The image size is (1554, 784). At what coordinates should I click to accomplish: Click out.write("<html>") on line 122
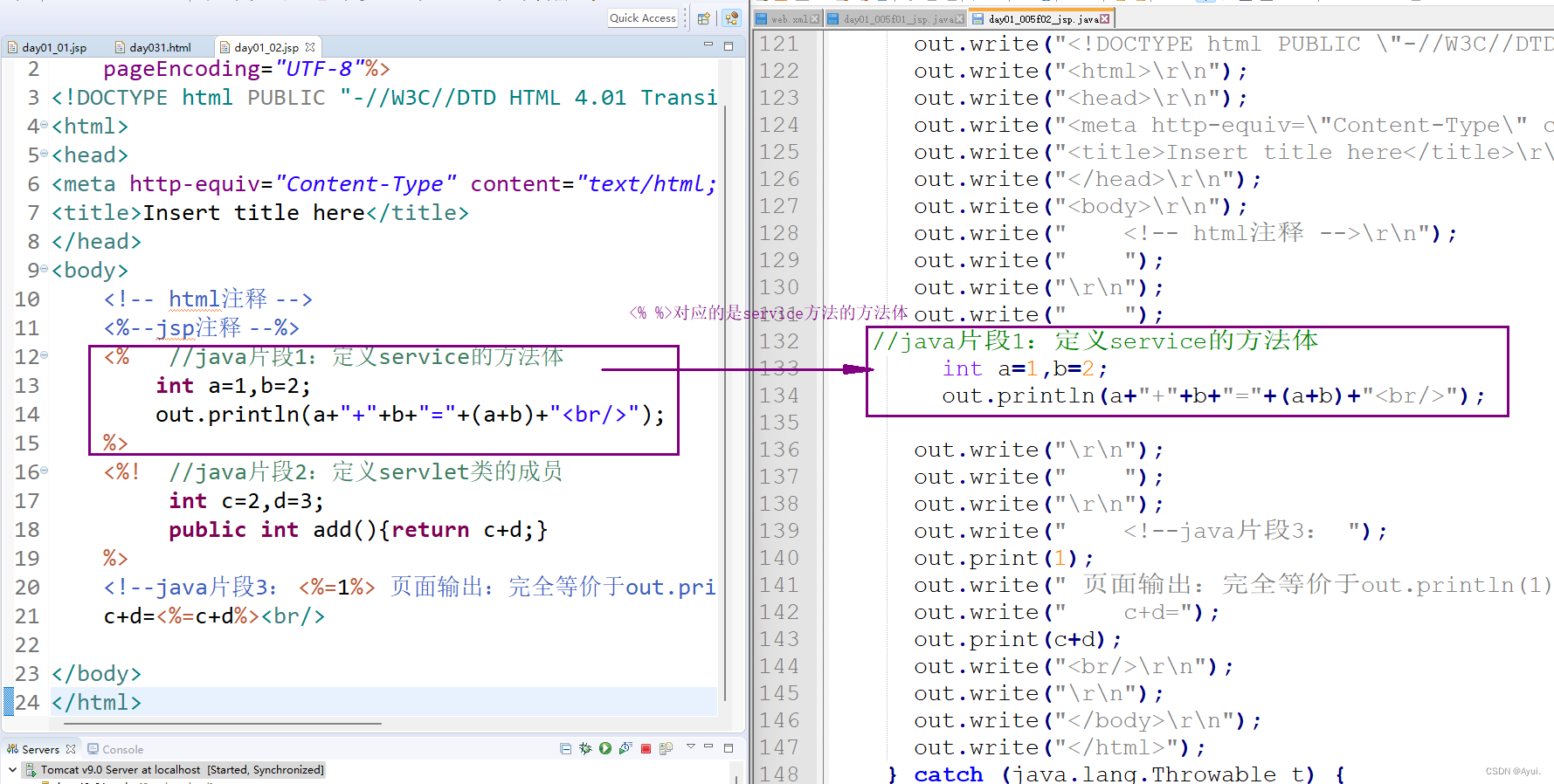(1081, 71)
